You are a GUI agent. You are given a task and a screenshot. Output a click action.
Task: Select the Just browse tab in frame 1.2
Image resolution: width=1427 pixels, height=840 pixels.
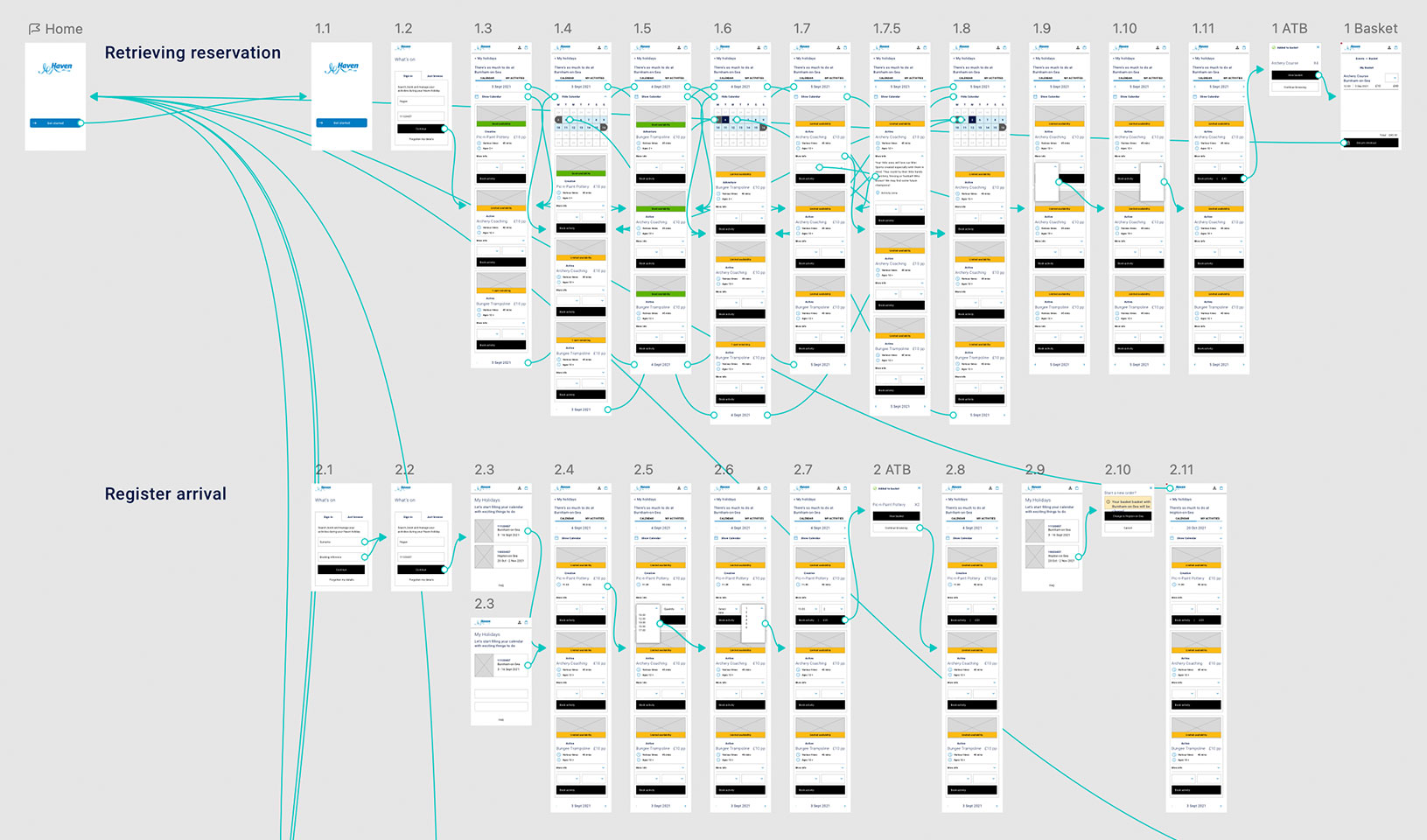[435, 76]
